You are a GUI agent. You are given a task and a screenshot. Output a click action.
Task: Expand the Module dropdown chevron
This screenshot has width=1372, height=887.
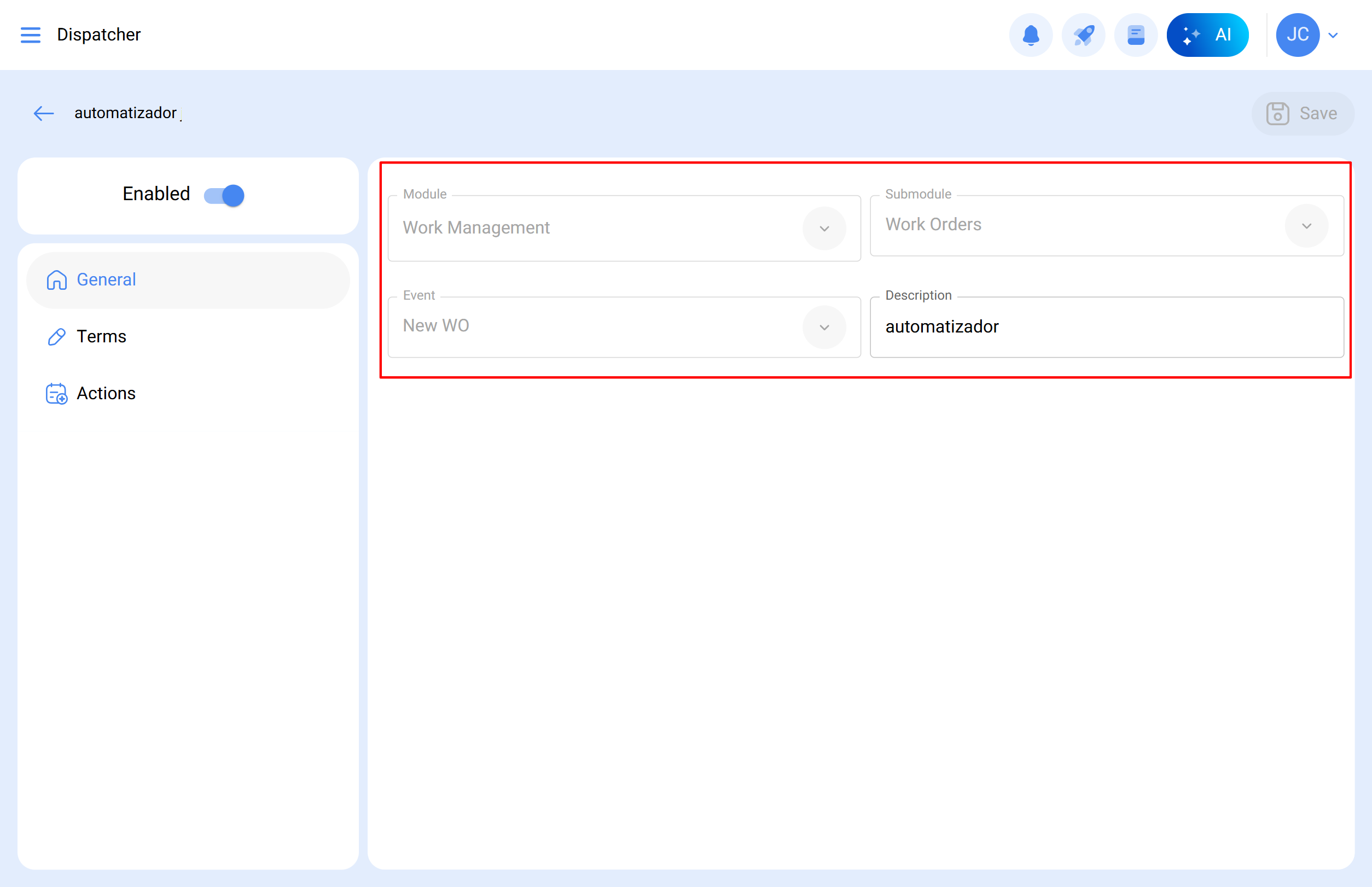(824, 229)
